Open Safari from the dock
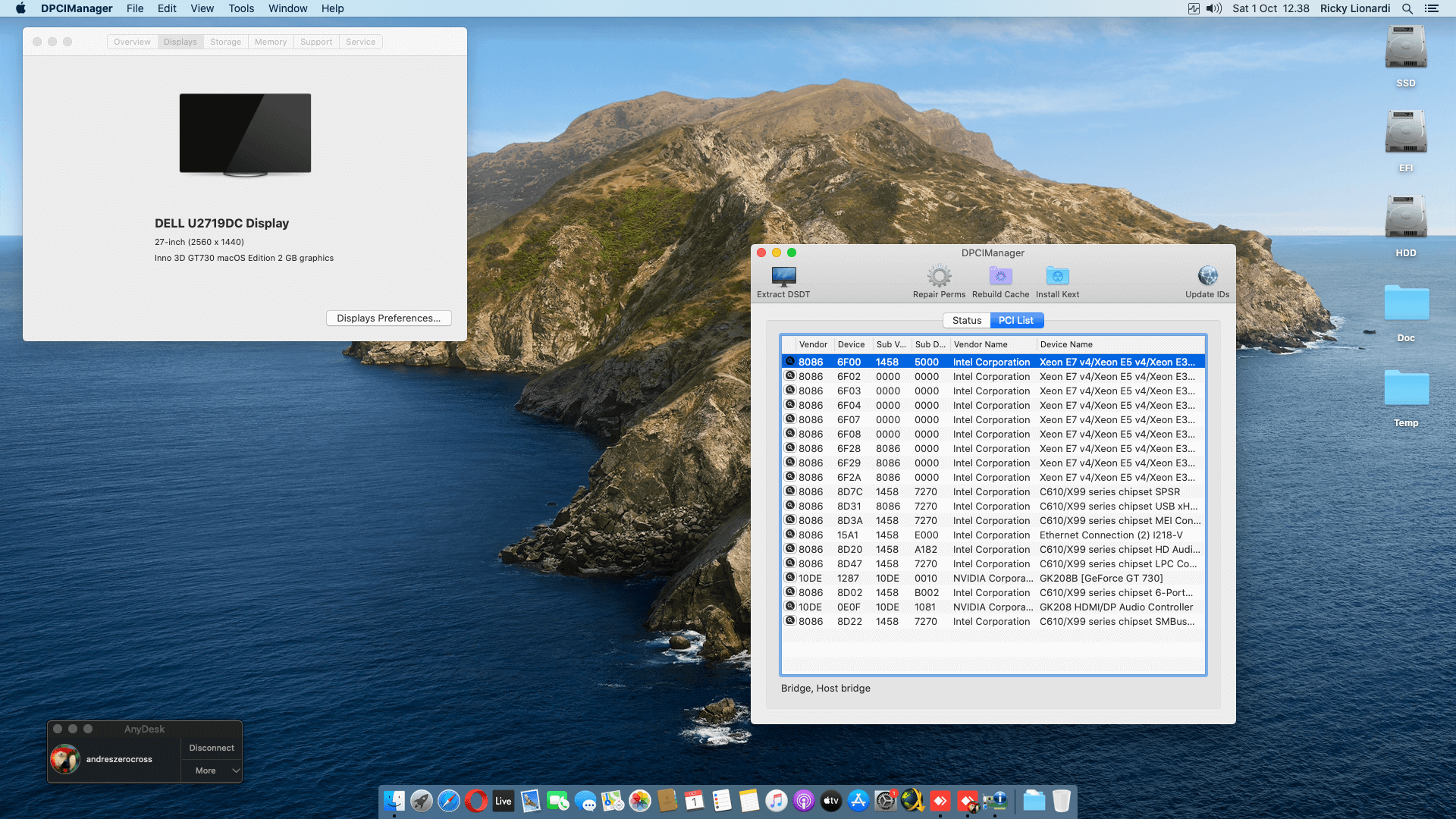1456x819 pixels. 449,801
